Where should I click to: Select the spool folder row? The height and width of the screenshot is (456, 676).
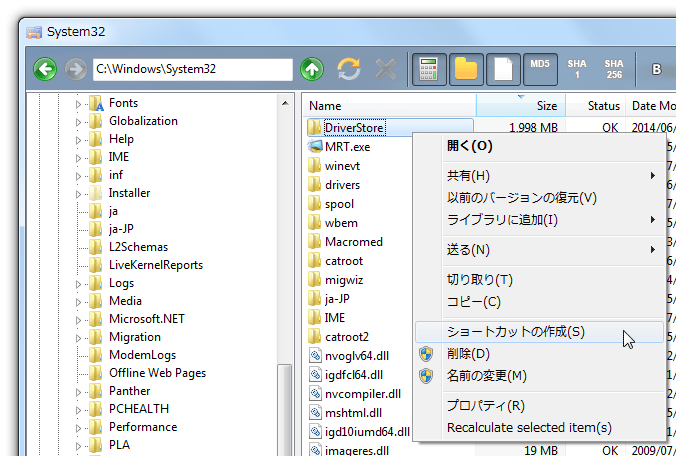tap(331, 204)
